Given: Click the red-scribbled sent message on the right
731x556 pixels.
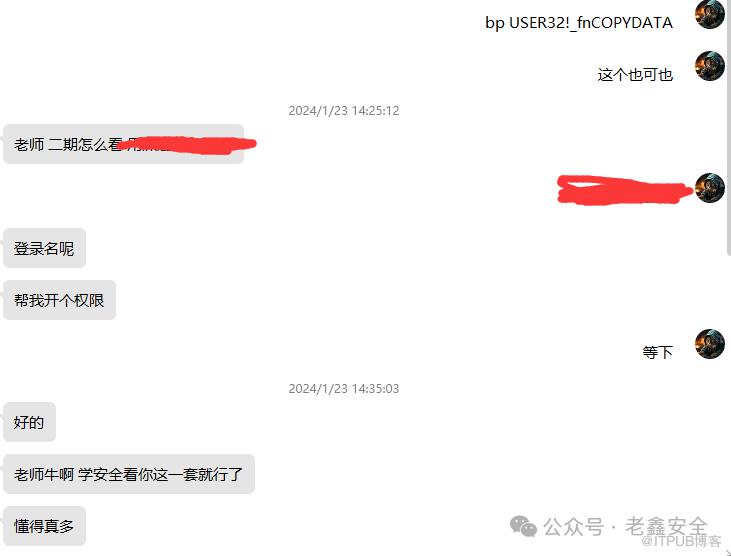Looking at the screenshot, I should click(x=625, y=190).
